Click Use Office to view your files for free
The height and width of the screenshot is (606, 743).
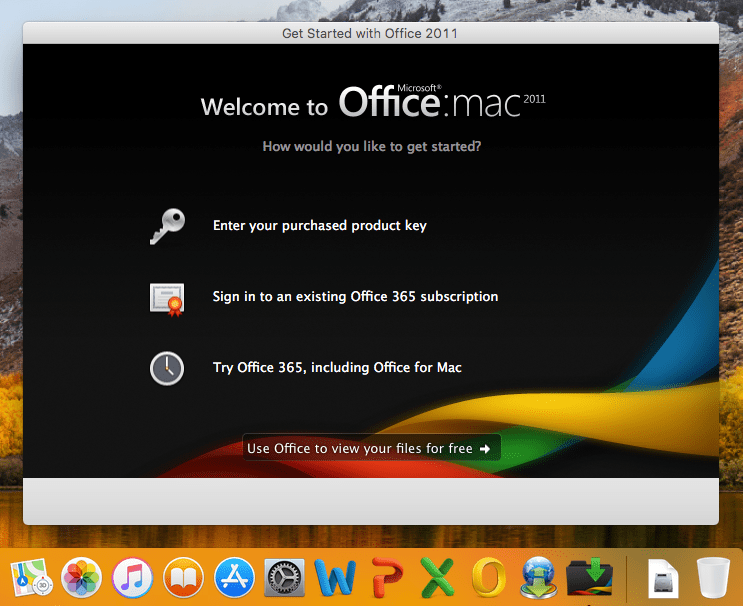click(x=372, y=448)
